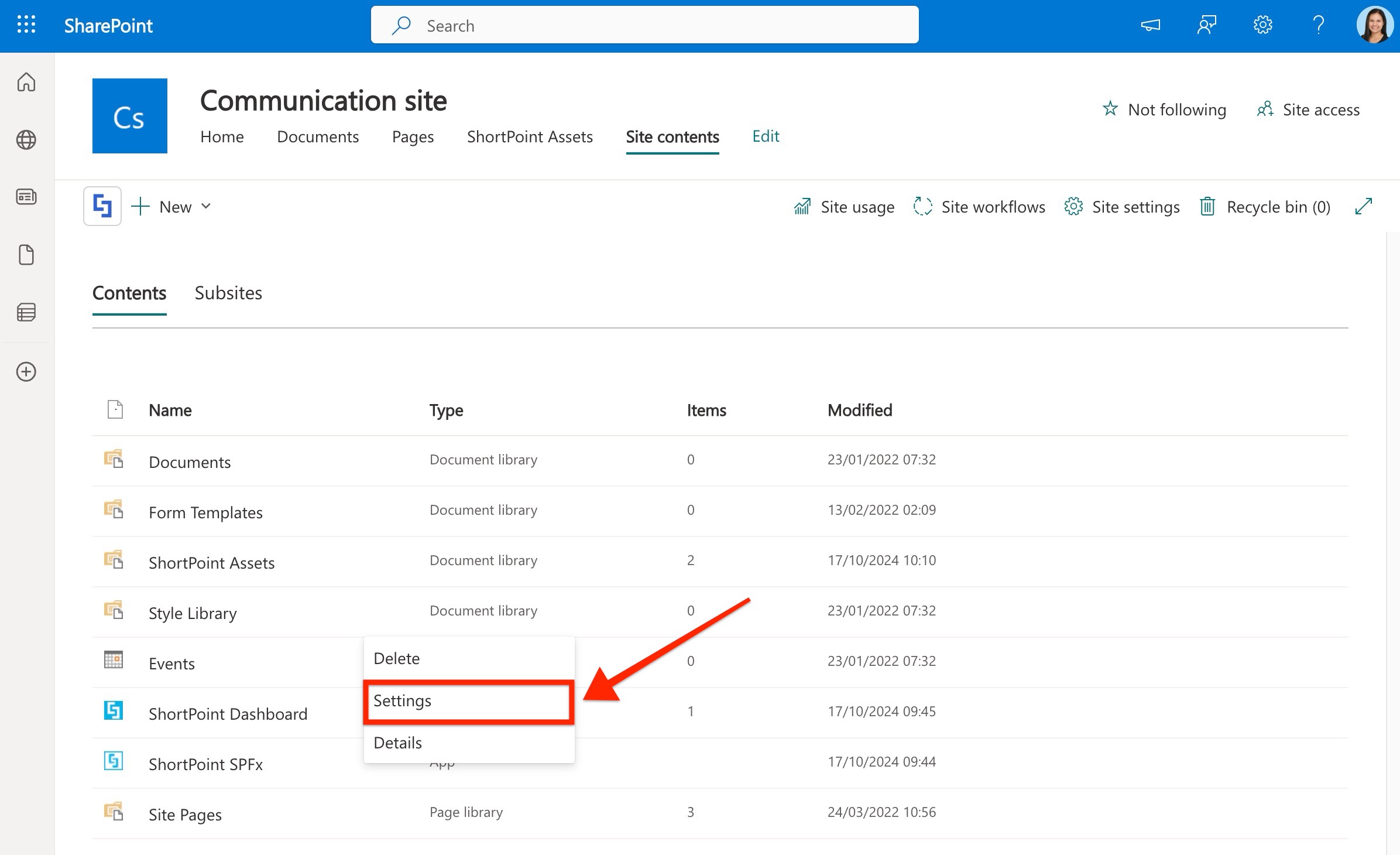This screenshot has height=855, width=1400.
Task: Open the header settings gear icon
Action: point(1262,25)
